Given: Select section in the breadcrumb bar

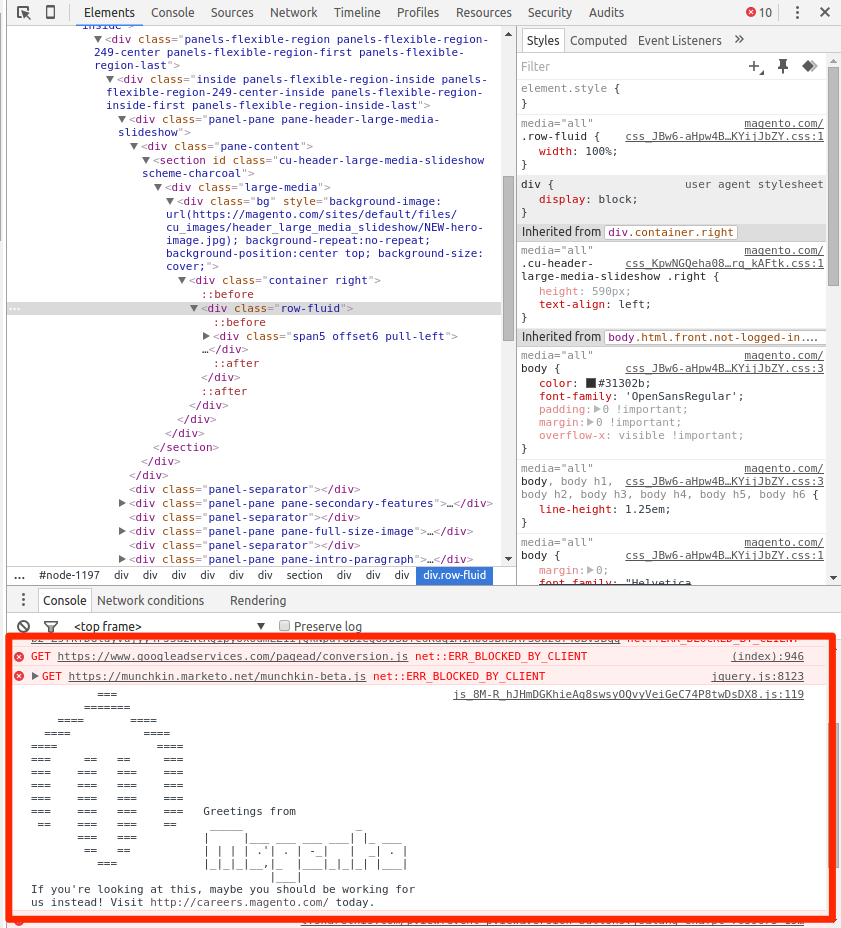Looking at the screenshot, I should 304,575.
